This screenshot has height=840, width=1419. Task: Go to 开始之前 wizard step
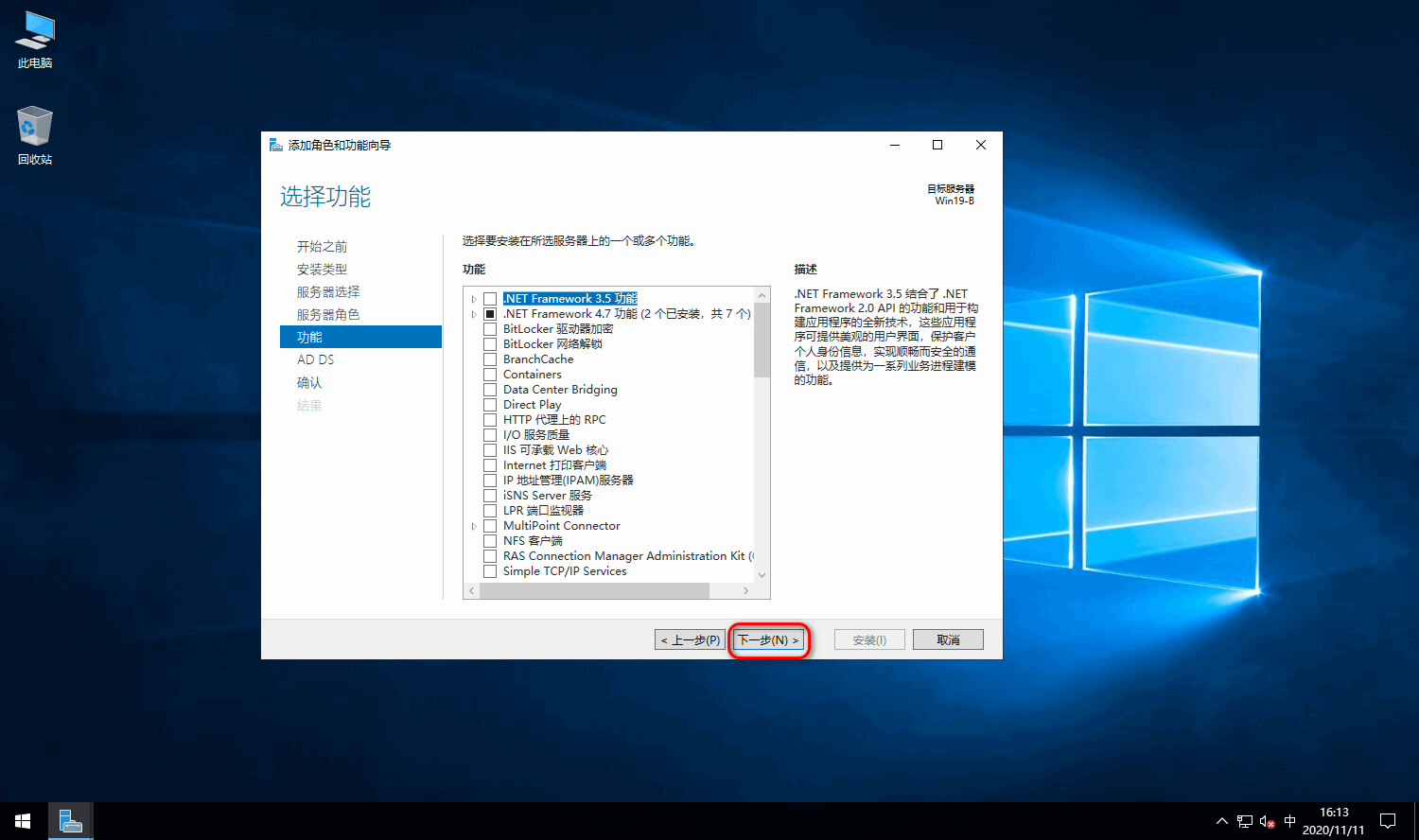coord(322,246)
